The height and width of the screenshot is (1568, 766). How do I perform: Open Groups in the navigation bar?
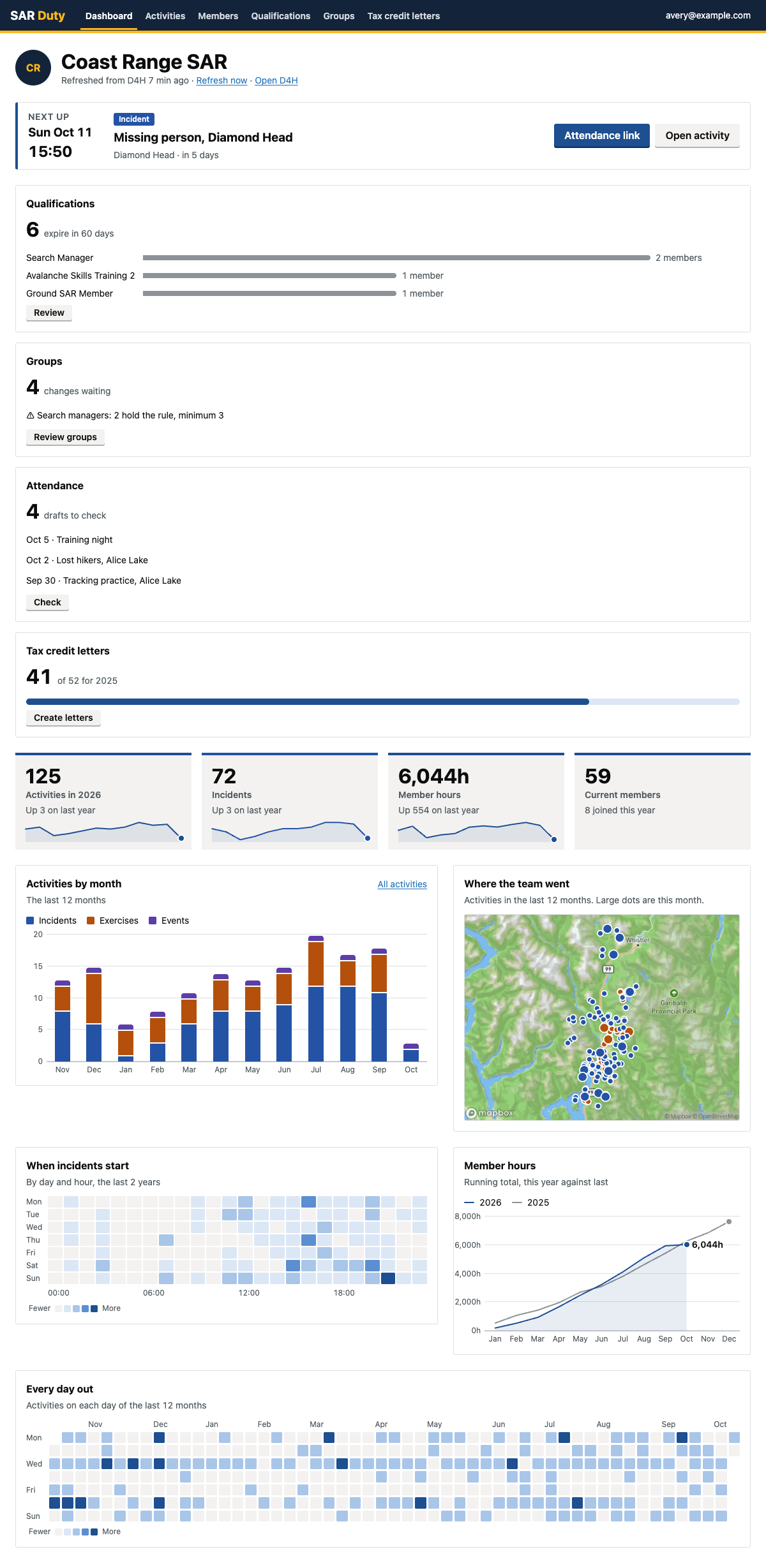tap(339, 16)
